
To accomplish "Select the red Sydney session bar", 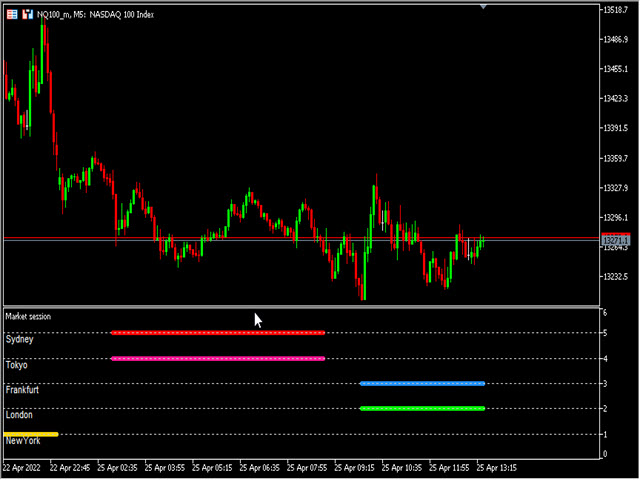I will (x=218, y=333).
